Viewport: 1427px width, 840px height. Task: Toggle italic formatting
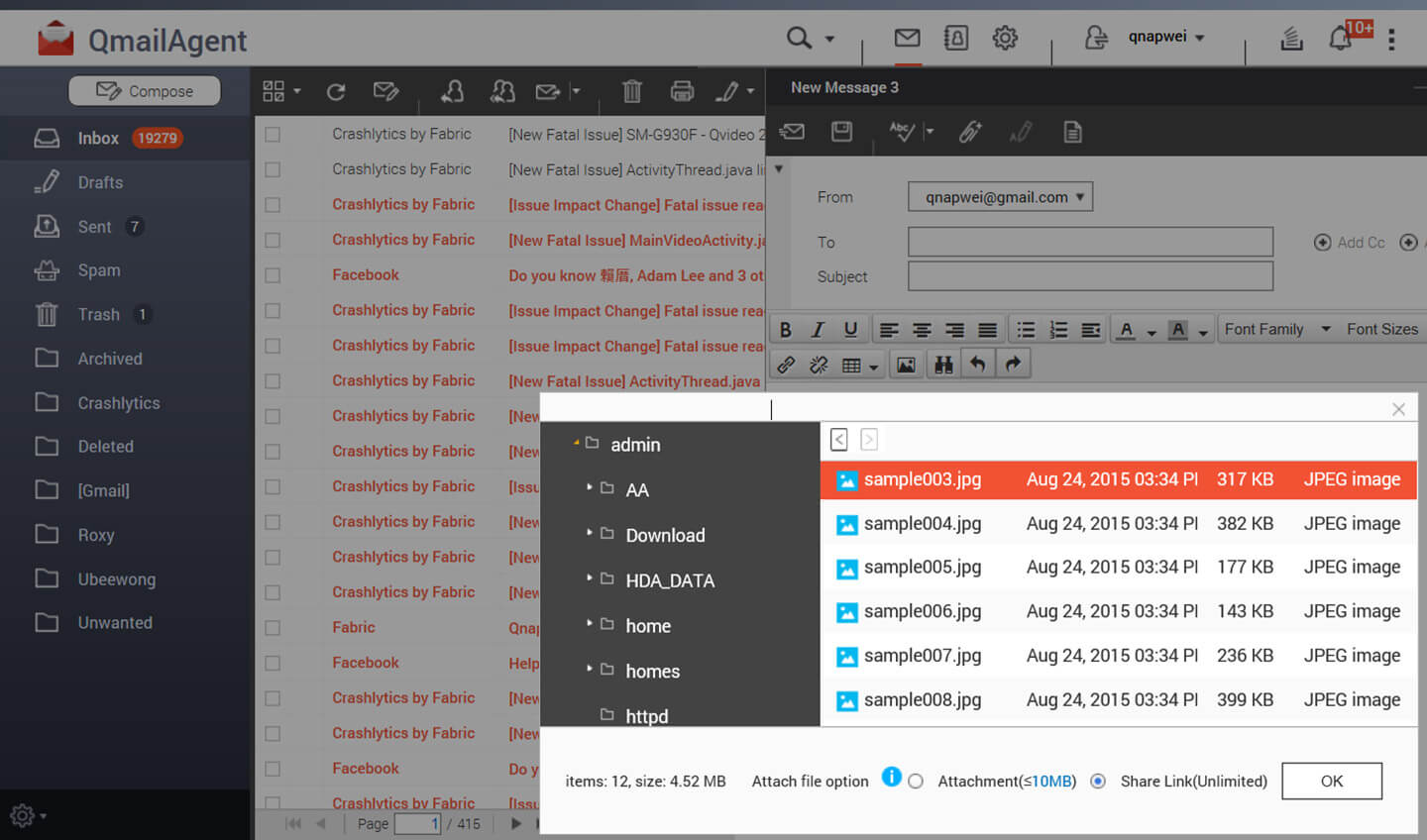pos(818,330)
